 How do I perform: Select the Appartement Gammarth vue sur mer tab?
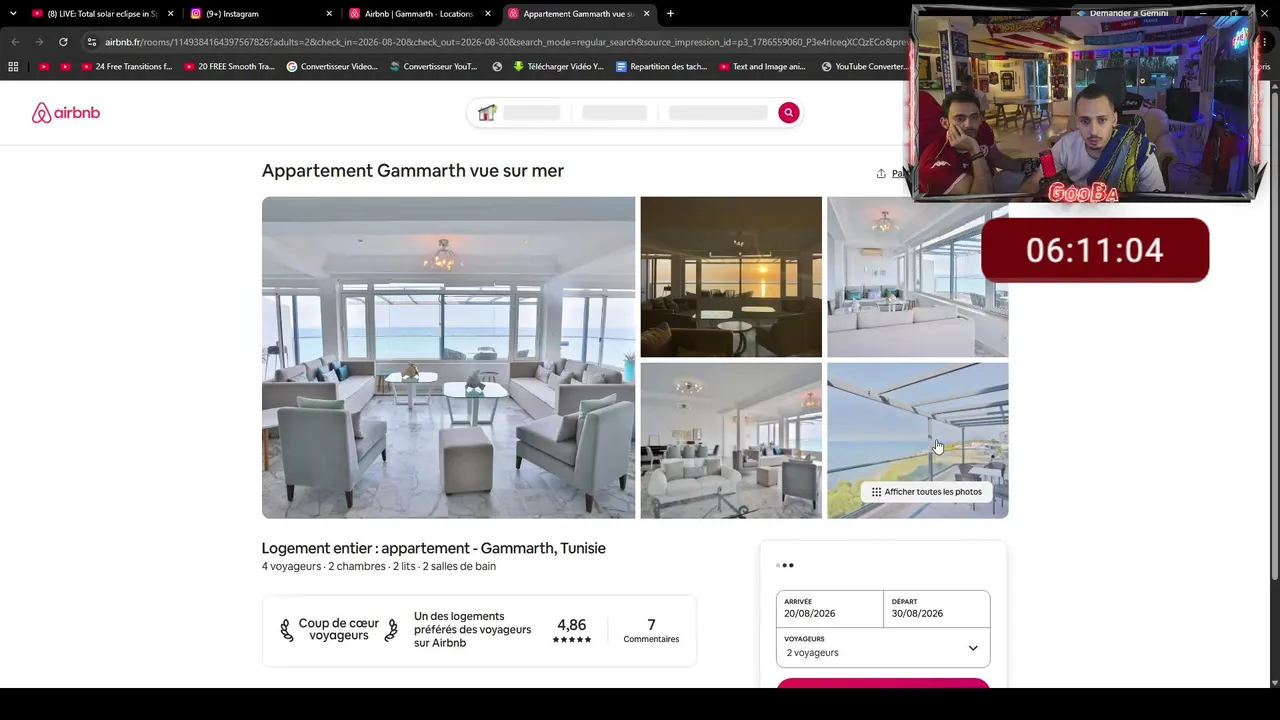coord(578,14)
